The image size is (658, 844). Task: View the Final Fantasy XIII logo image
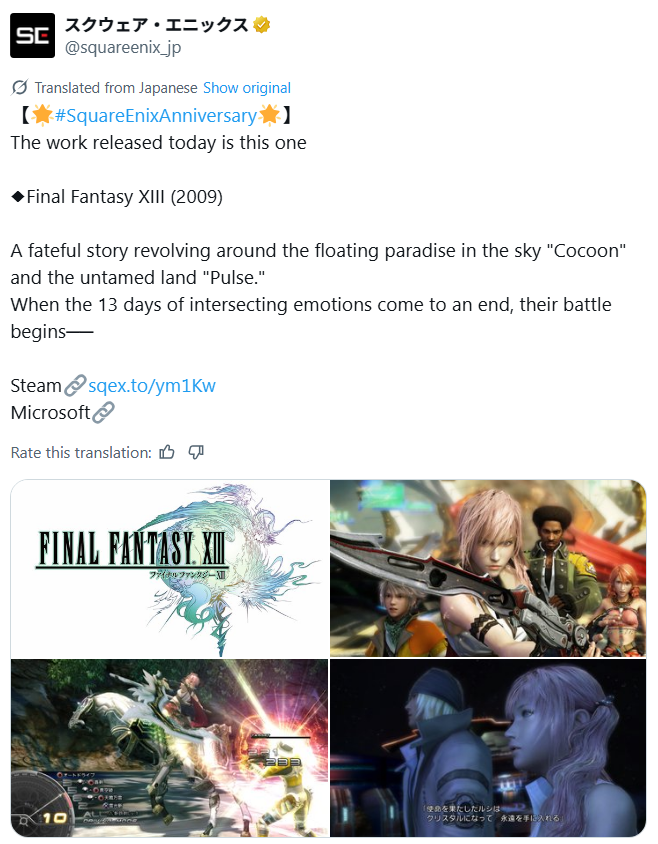pyautogui.click(x=170, y=568)
